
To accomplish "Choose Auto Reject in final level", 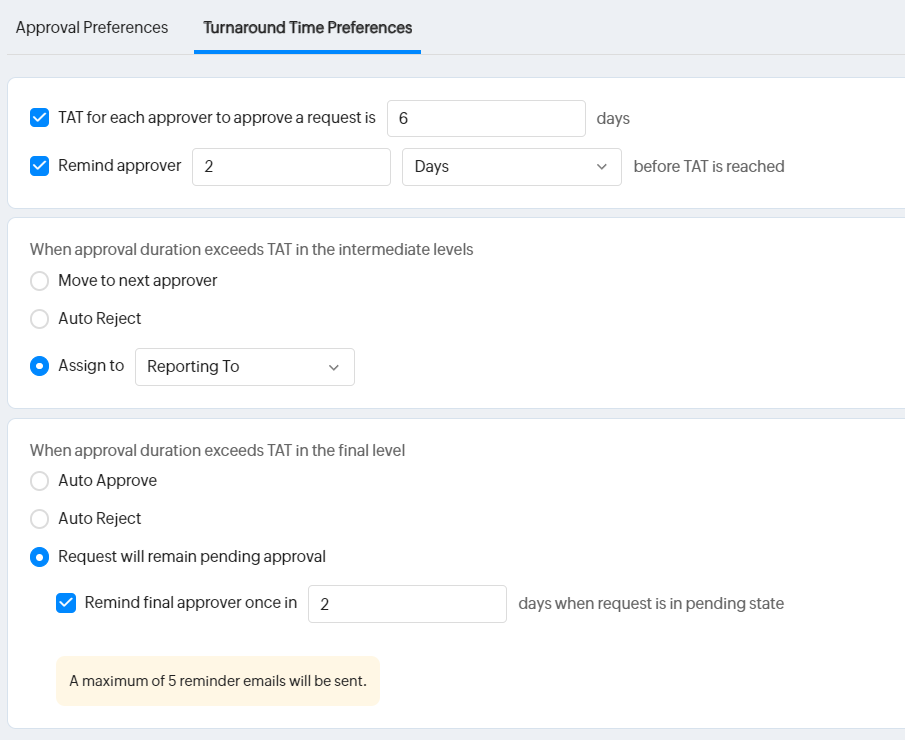I will coord(40,519).
